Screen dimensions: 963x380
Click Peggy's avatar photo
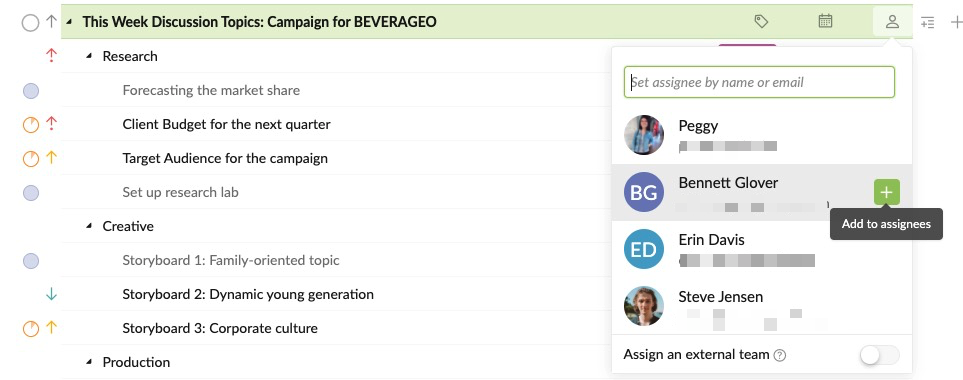644,135
